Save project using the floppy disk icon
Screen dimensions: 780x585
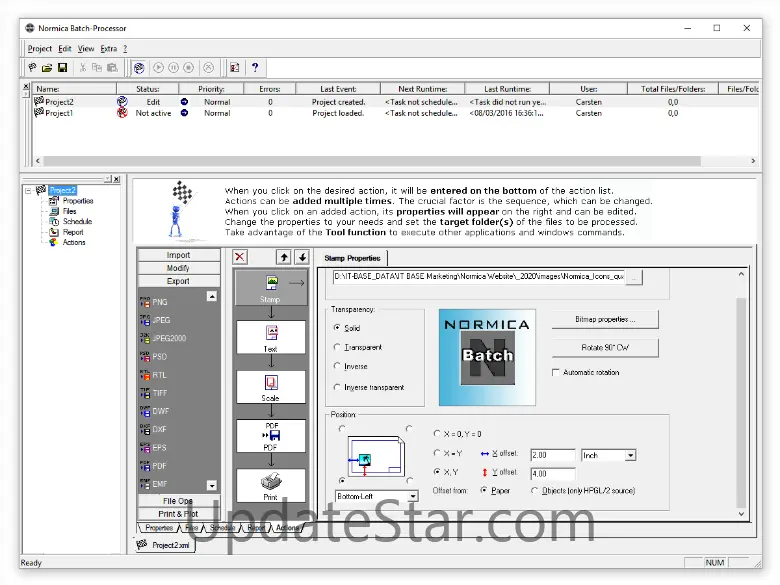62,67
